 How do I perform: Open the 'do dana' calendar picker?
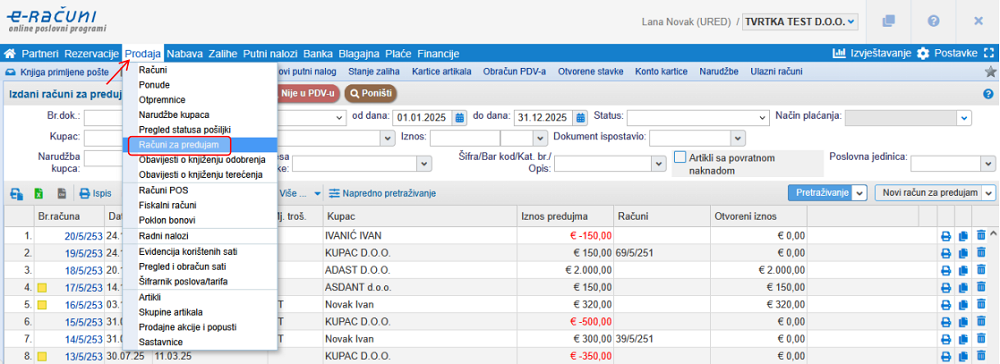pyautogui.click(x=580, y=118)
